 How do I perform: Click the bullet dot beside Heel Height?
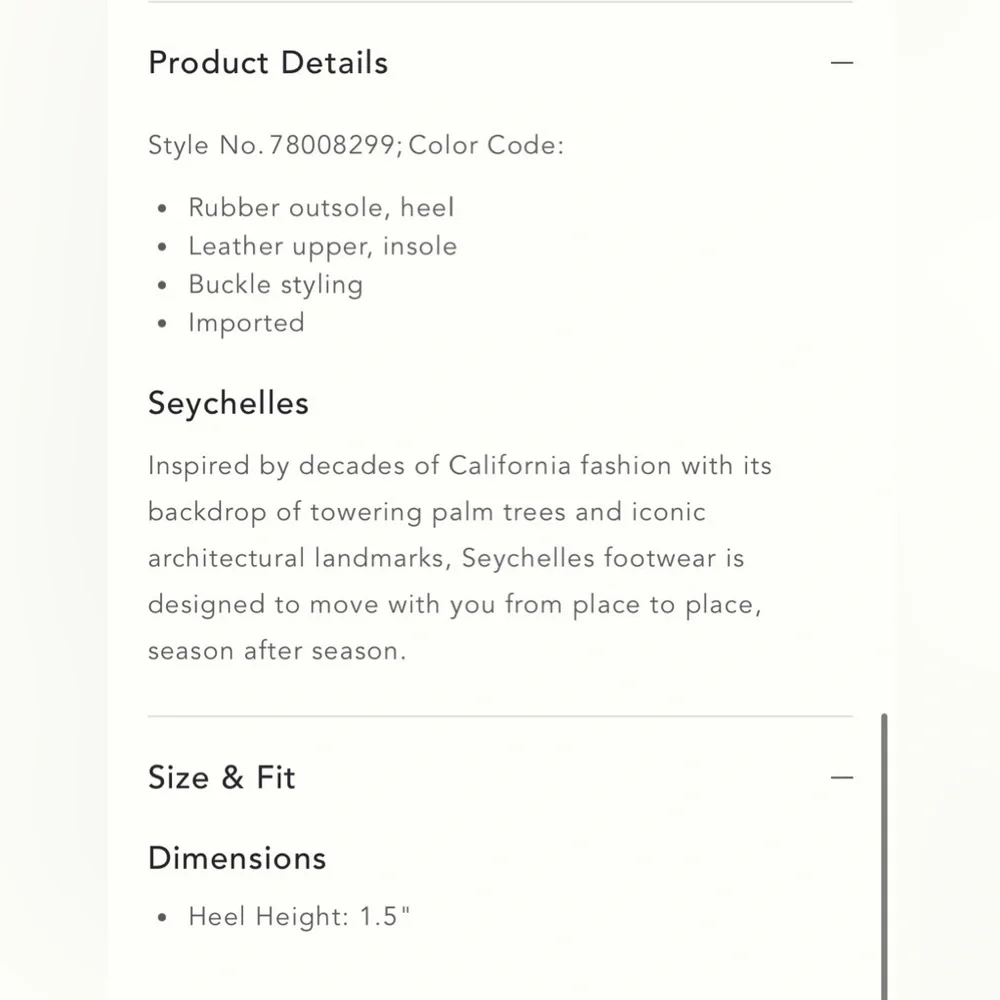[x=162, y=917]
